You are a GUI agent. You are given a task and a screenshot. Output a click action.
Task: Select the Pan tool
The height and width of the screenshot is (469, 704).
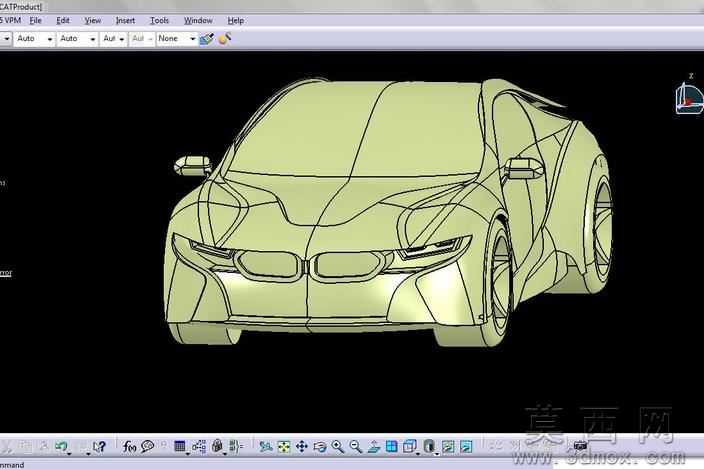[302, 447]
